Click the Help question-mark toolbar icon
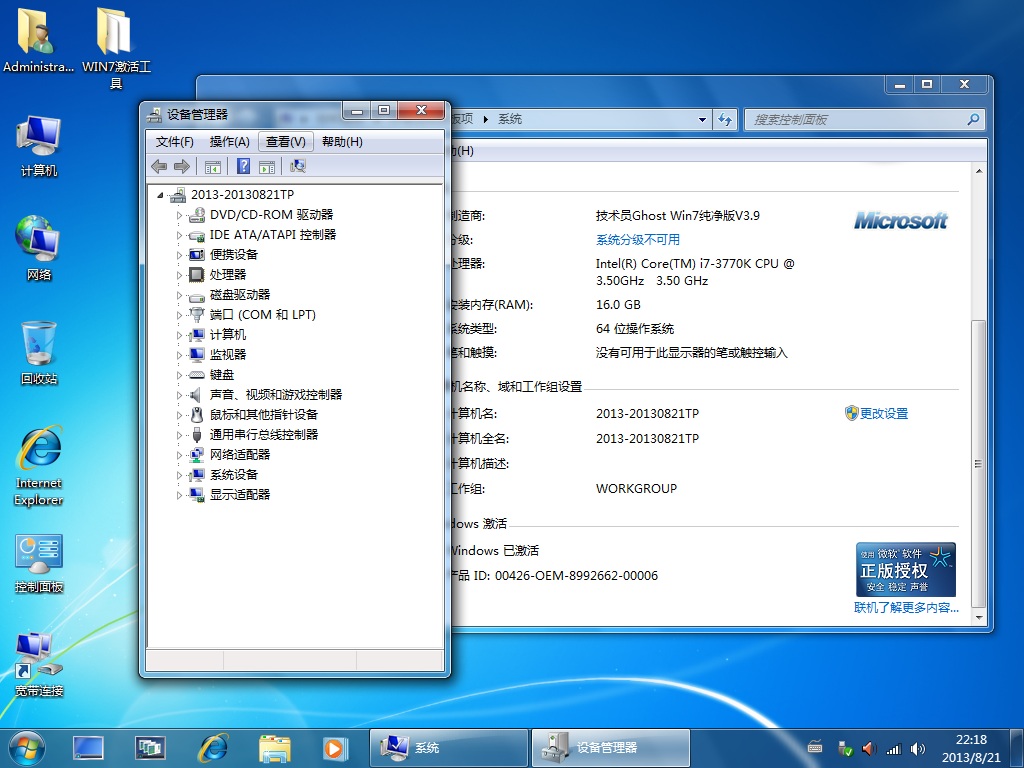 243,167
